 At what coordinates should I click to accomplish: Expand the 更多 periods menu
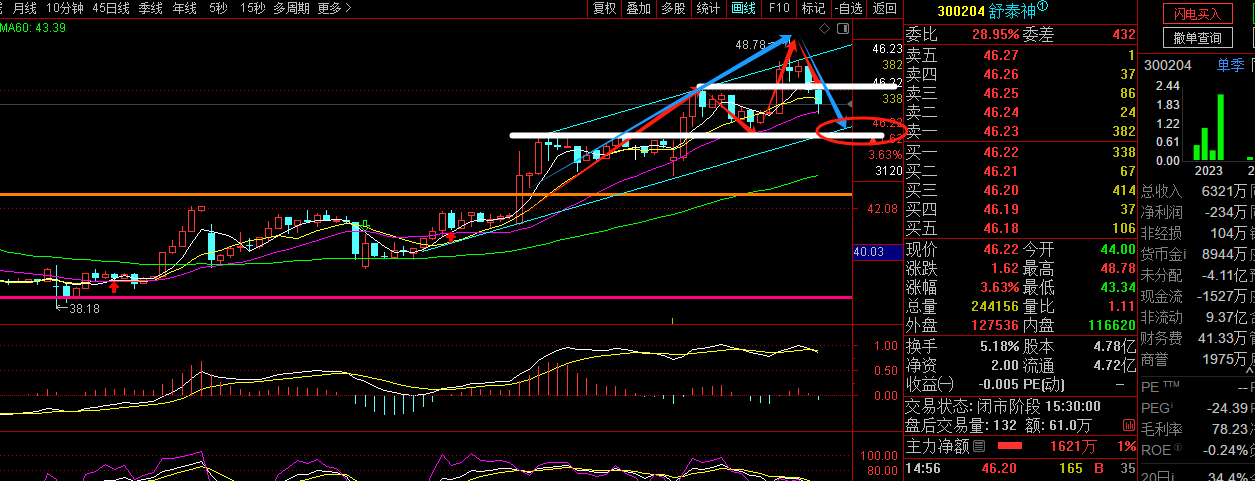click(334, 8)
